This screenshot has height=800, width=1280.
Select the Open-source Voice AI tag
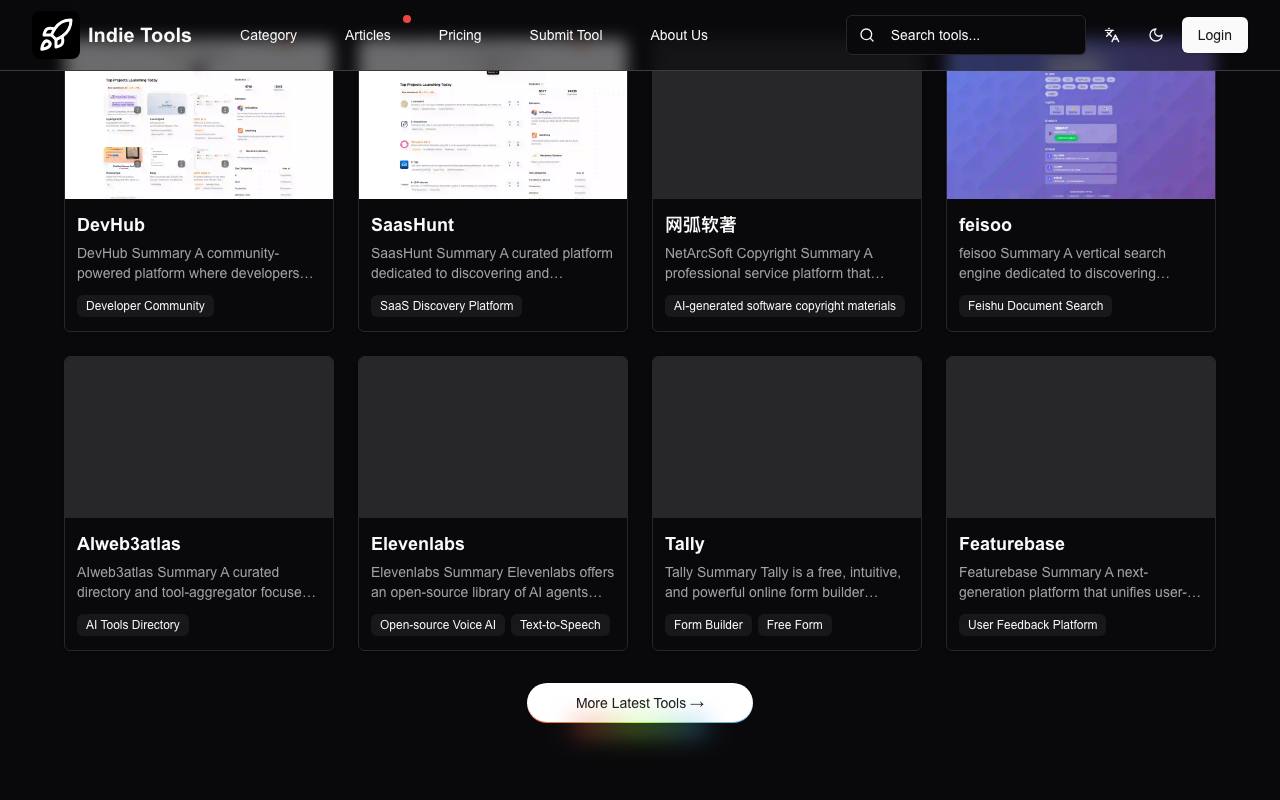click(x=438, y=625)
